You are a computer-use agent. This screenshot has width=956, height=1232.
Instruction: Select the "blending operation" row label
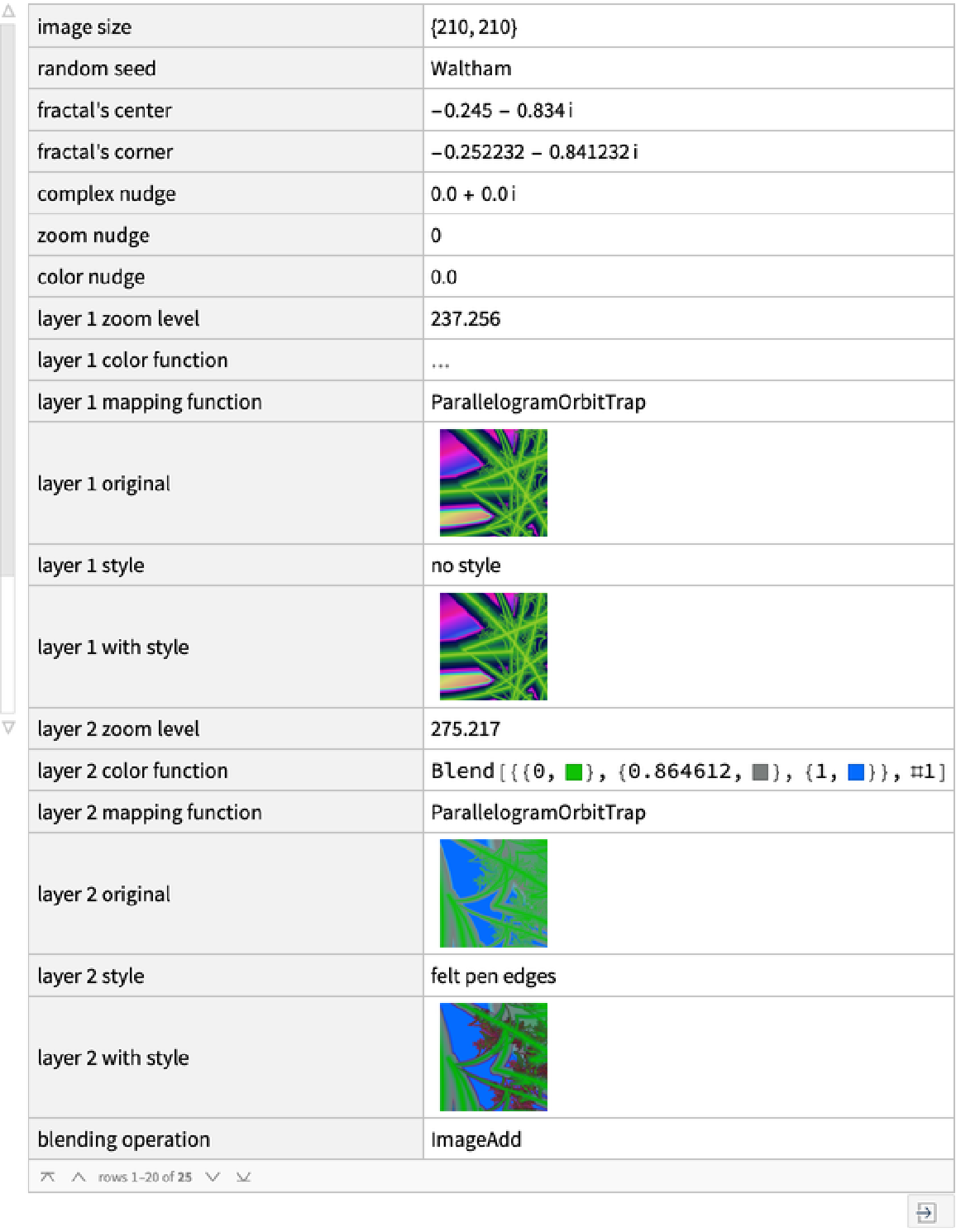tap(124, 1139)
